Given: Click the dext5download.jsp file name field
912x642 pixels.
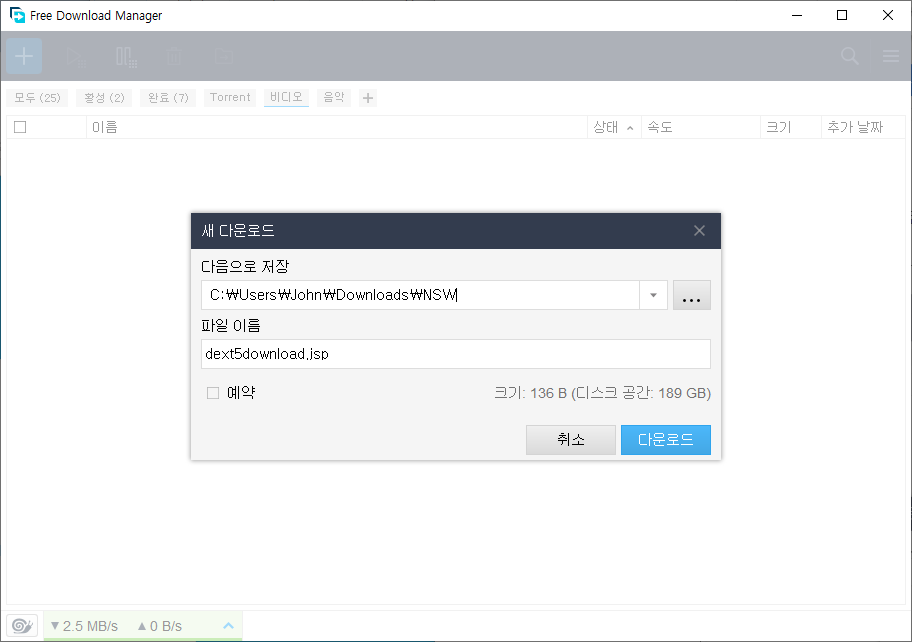Looking at the screenshot, I should [x=456, y=354].
